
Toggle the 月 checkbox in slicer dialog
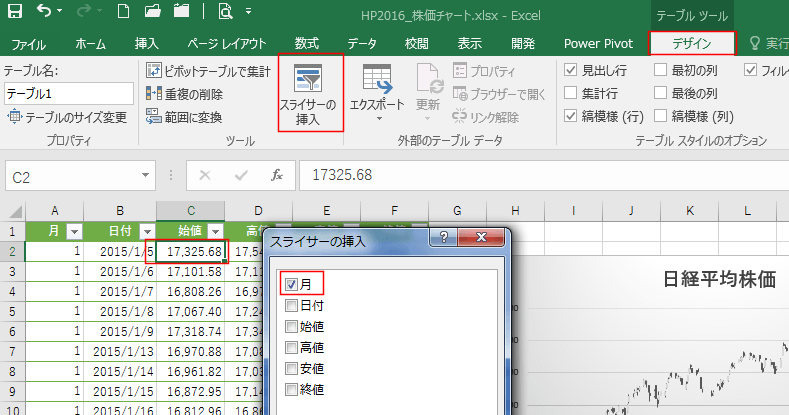291,285
